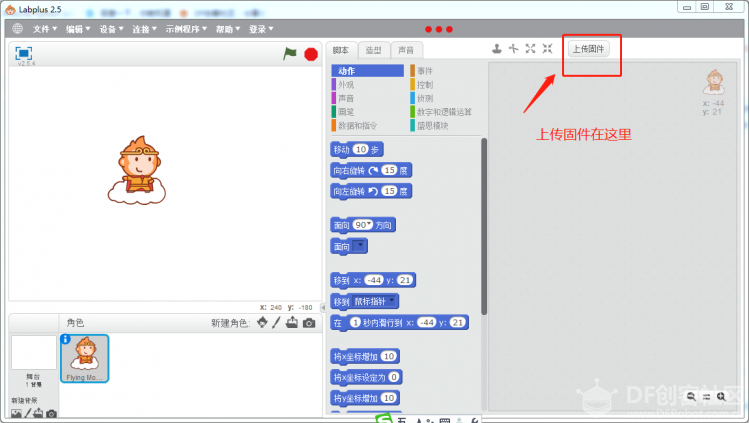The width and height of the screenshot is (749, 423).
Task: Click the green flag to start the script
Action: [x=289, y=53]
